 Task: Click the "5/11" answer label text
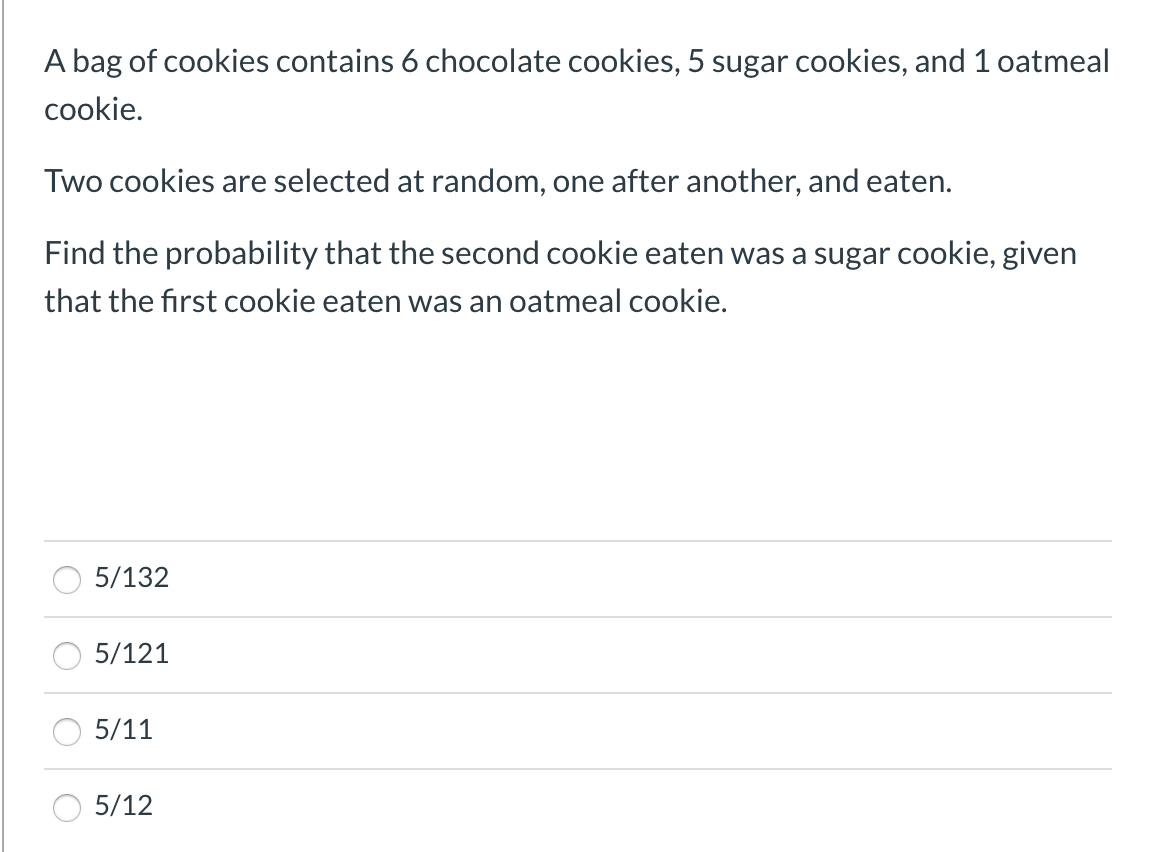123,729
